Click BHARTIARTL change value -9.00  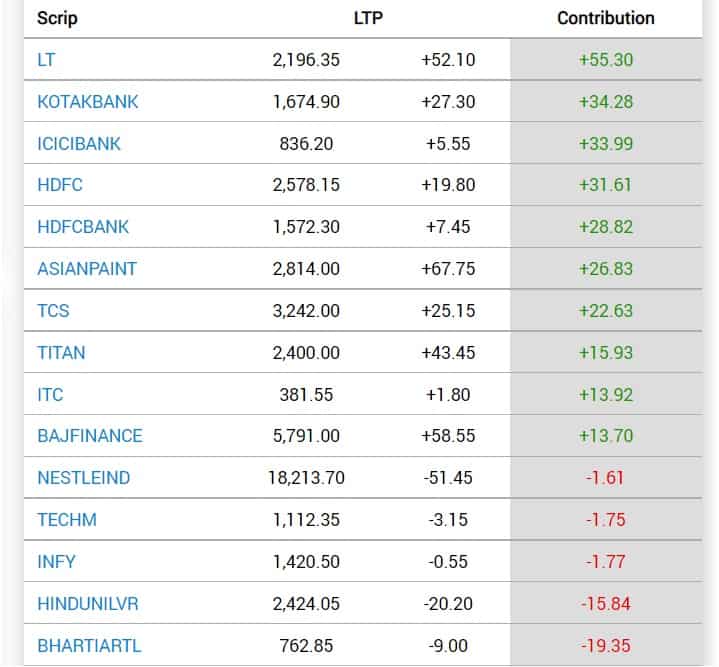pos(448,645)
